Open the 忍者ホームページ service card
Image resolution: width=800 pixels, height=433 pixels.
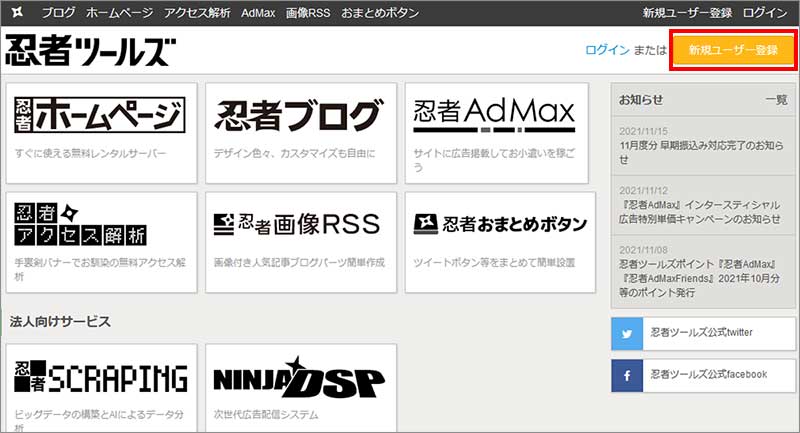(102, 133)
